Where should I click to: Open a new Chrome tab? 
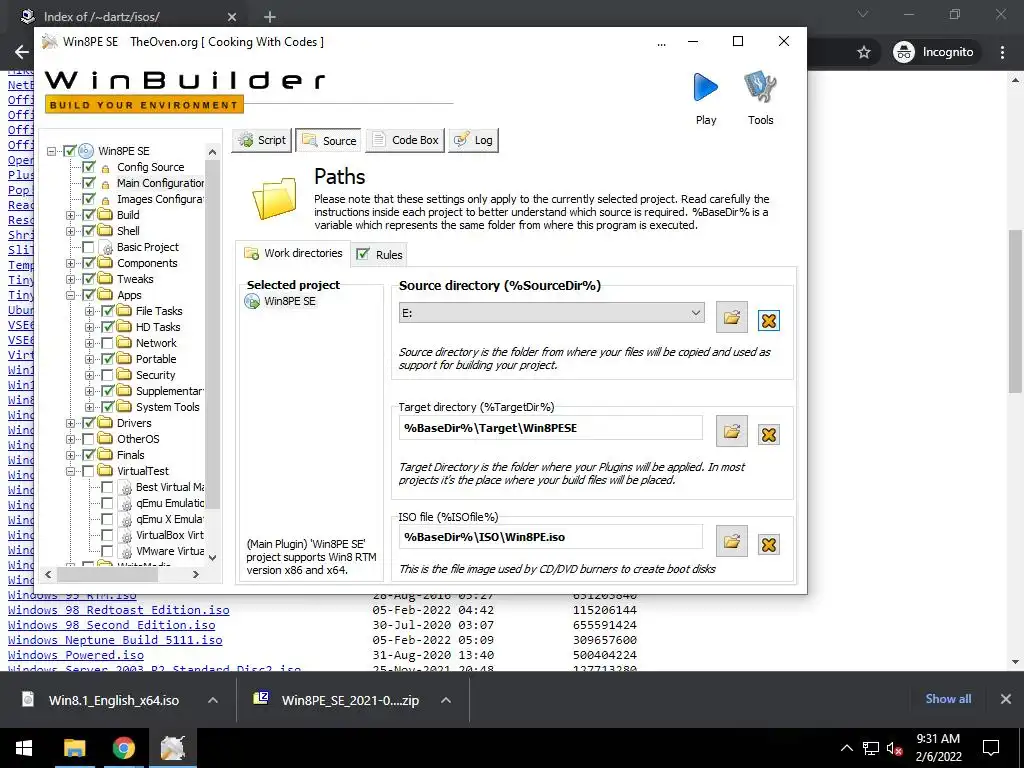(x=270, y=16)
